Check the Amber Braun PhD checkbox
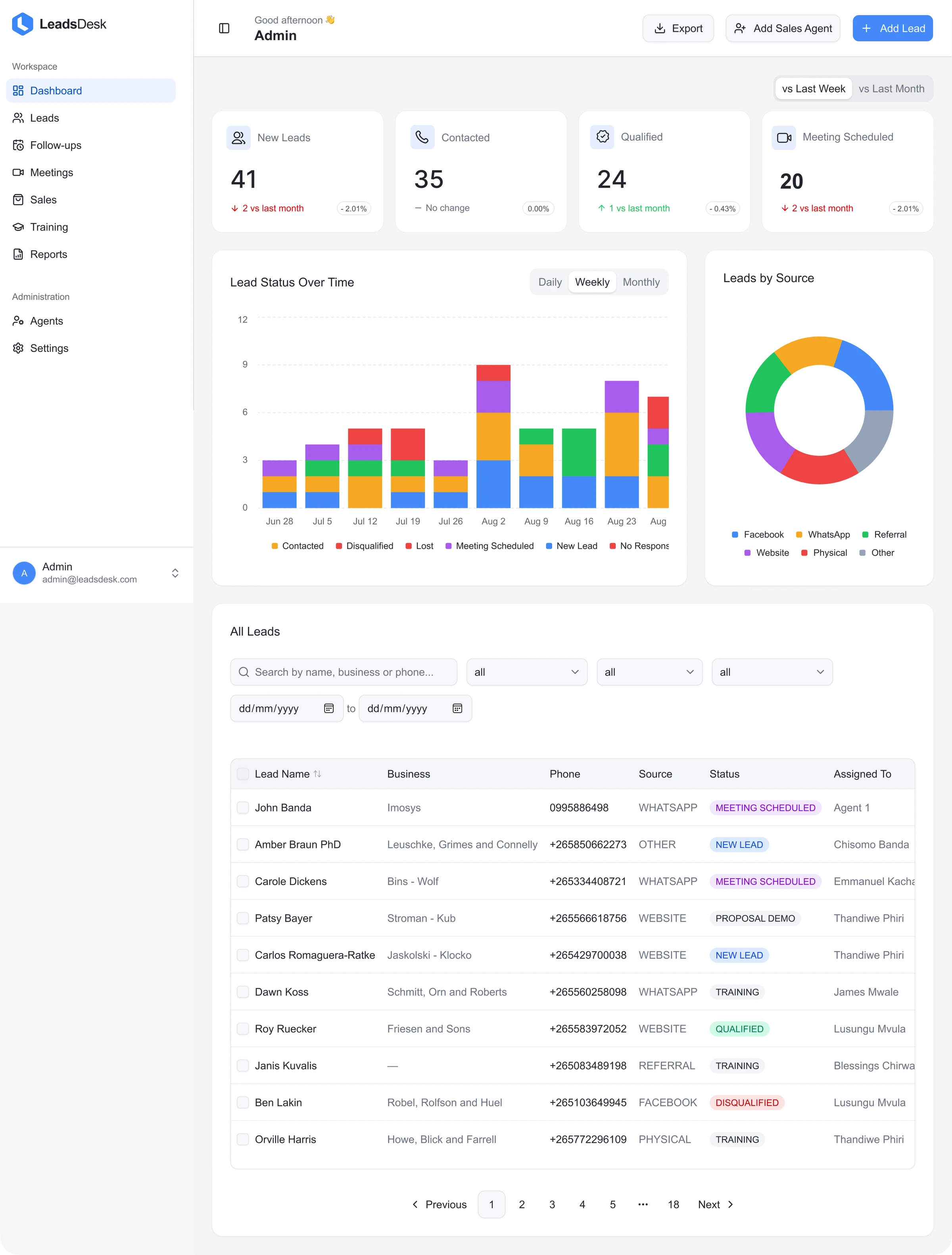Viewport: 952px width, 1255px height. click(x=243, y=845)
